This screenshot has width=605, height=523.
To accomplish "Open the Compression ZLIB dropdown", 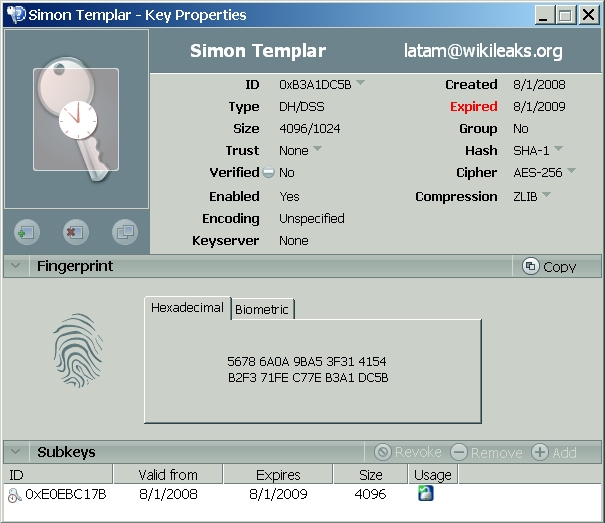I will 546,195.
